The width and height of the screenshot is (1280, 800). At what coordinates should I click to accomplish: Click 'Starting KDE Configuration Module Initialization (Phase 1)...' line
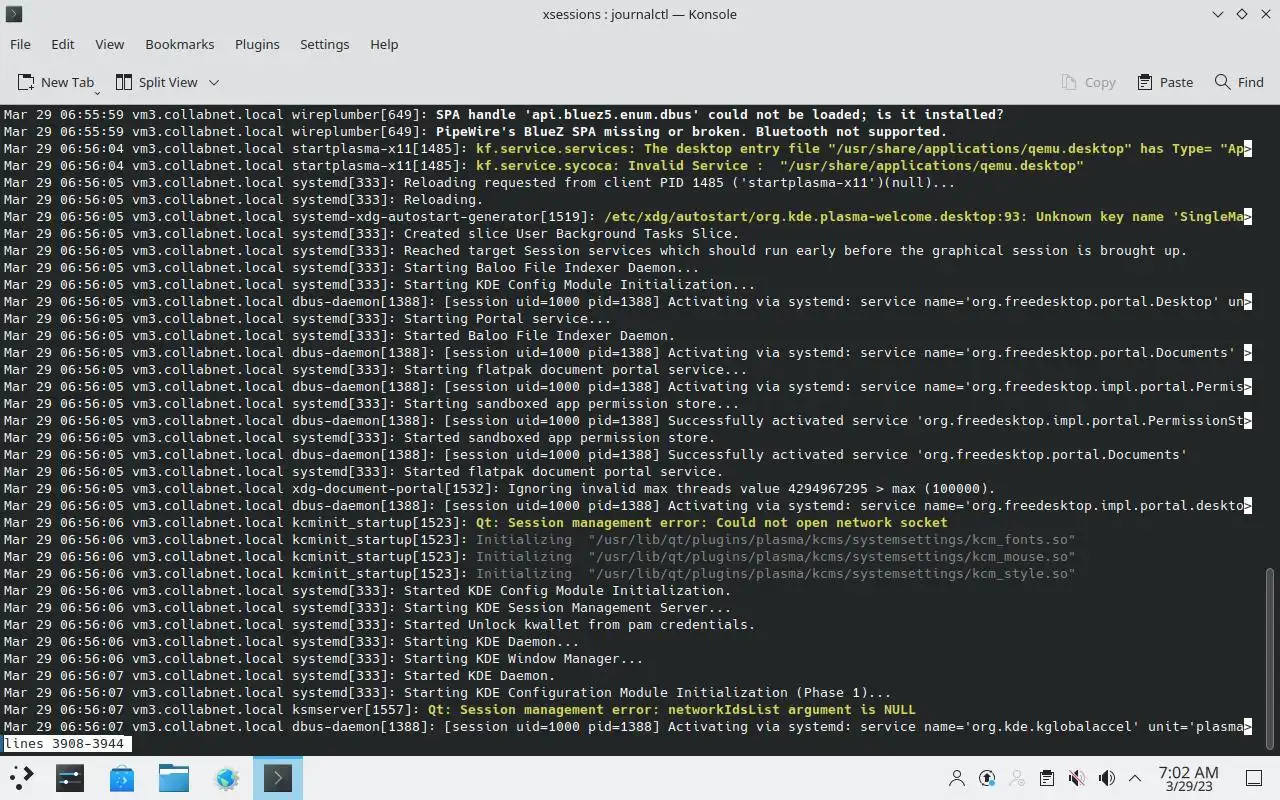coord(447,692)
